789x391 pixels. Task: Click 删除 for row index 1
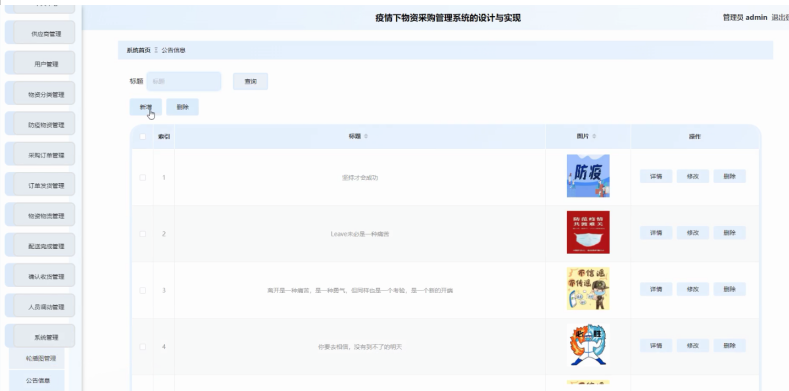(x=730, y=177)
